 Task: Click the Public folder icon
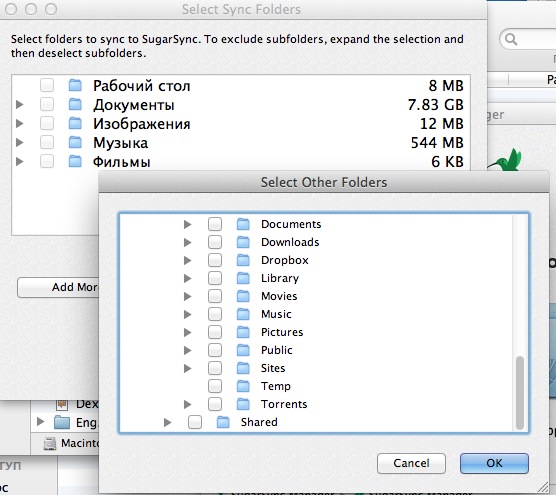[x=243, y=350]
